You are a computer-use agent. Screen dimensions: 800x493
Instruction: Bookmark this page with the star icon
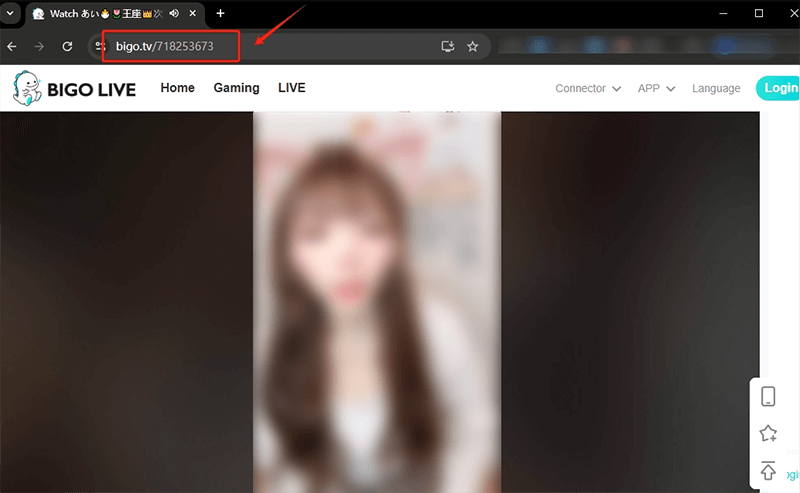(472, 46)
